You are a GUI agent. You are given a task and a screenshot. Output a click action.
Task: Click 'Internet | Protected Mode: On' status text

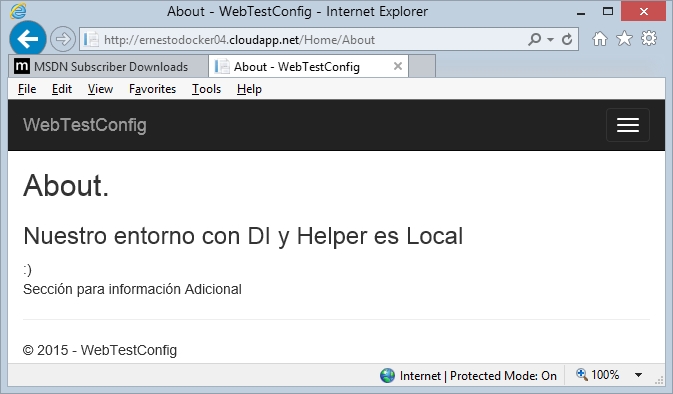point(478,376)
